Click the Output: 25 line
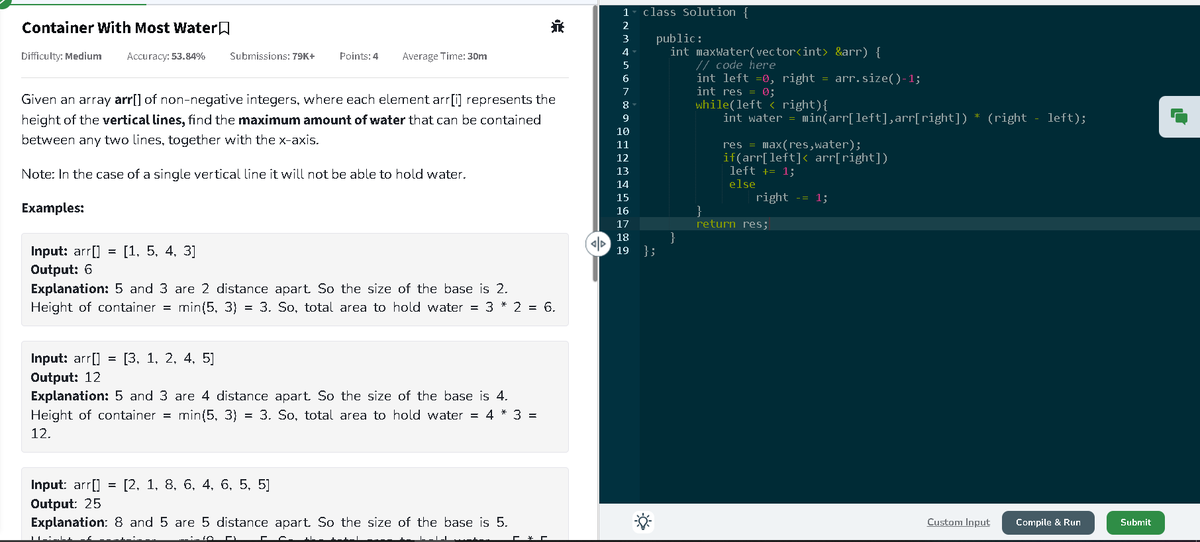The height and width of the screenshot is (542, 1200). coord(66,504)
